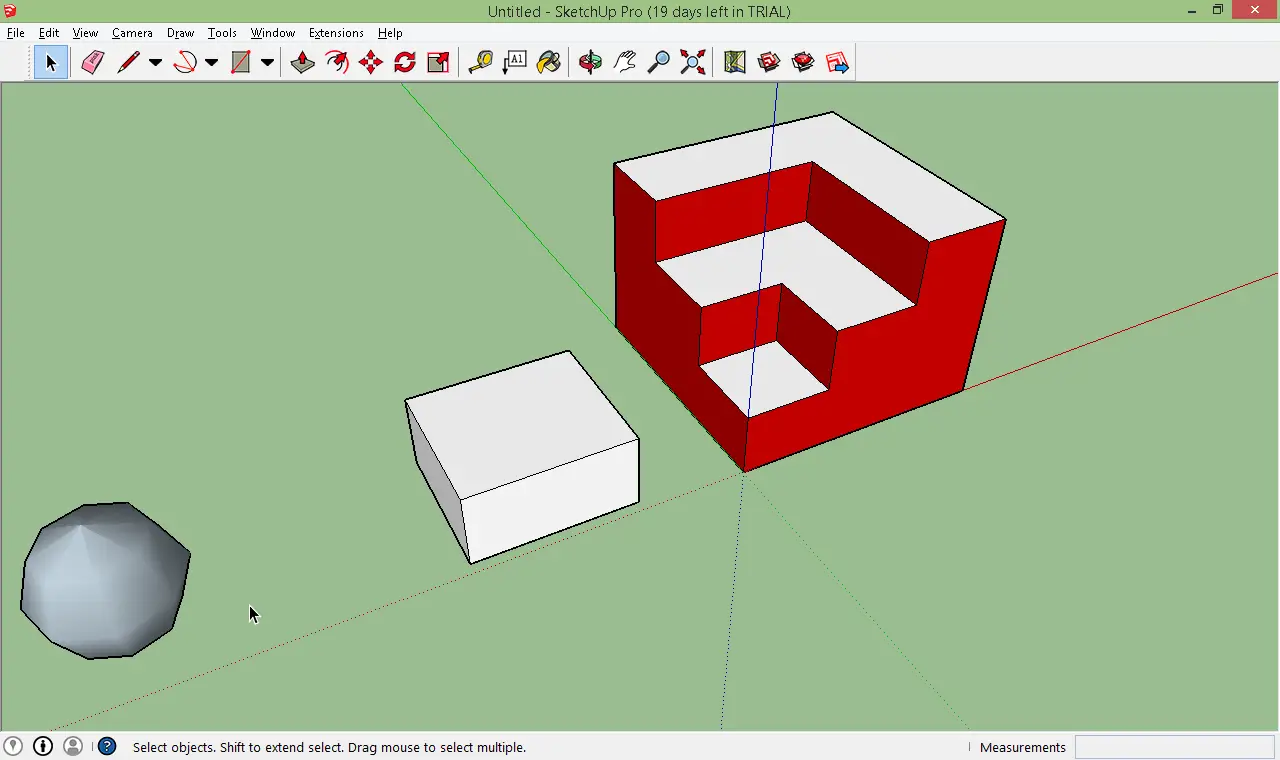Screen dimensions: 1280x760
Task: Activate the Push/Pull tool
Action: point(302,62)
